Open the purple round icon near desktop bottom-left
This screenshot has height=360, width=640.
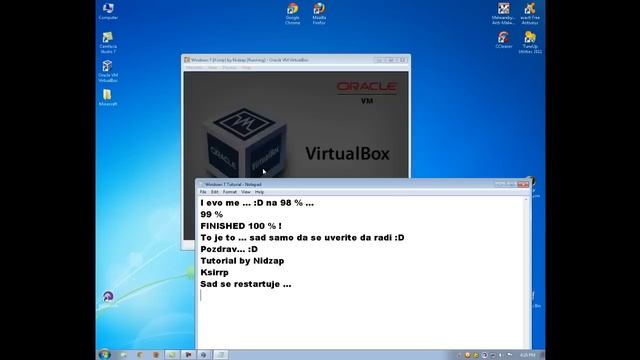click(x=108, y=297)
